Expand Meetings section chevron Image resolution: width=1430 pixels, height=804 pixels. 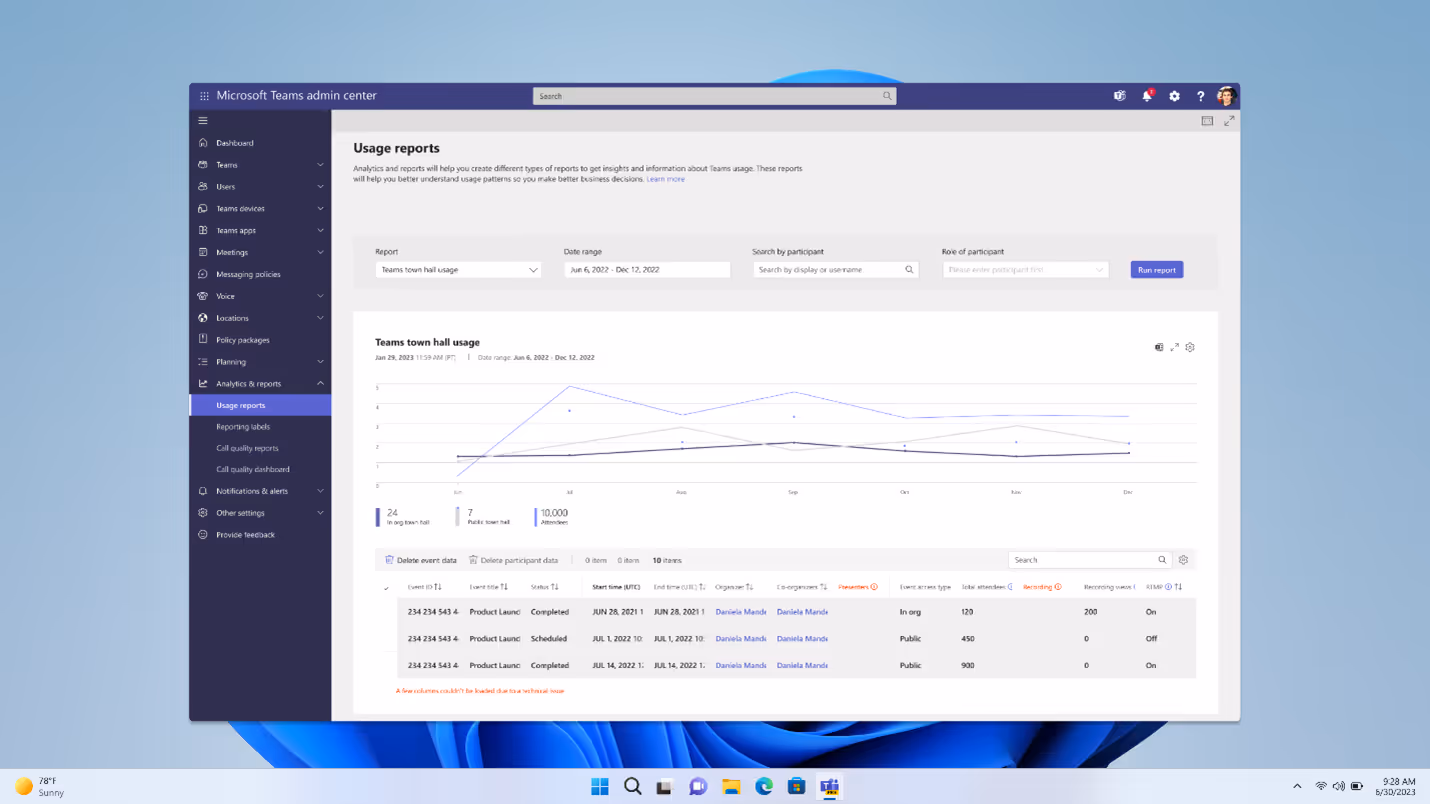tap(320, 253)
